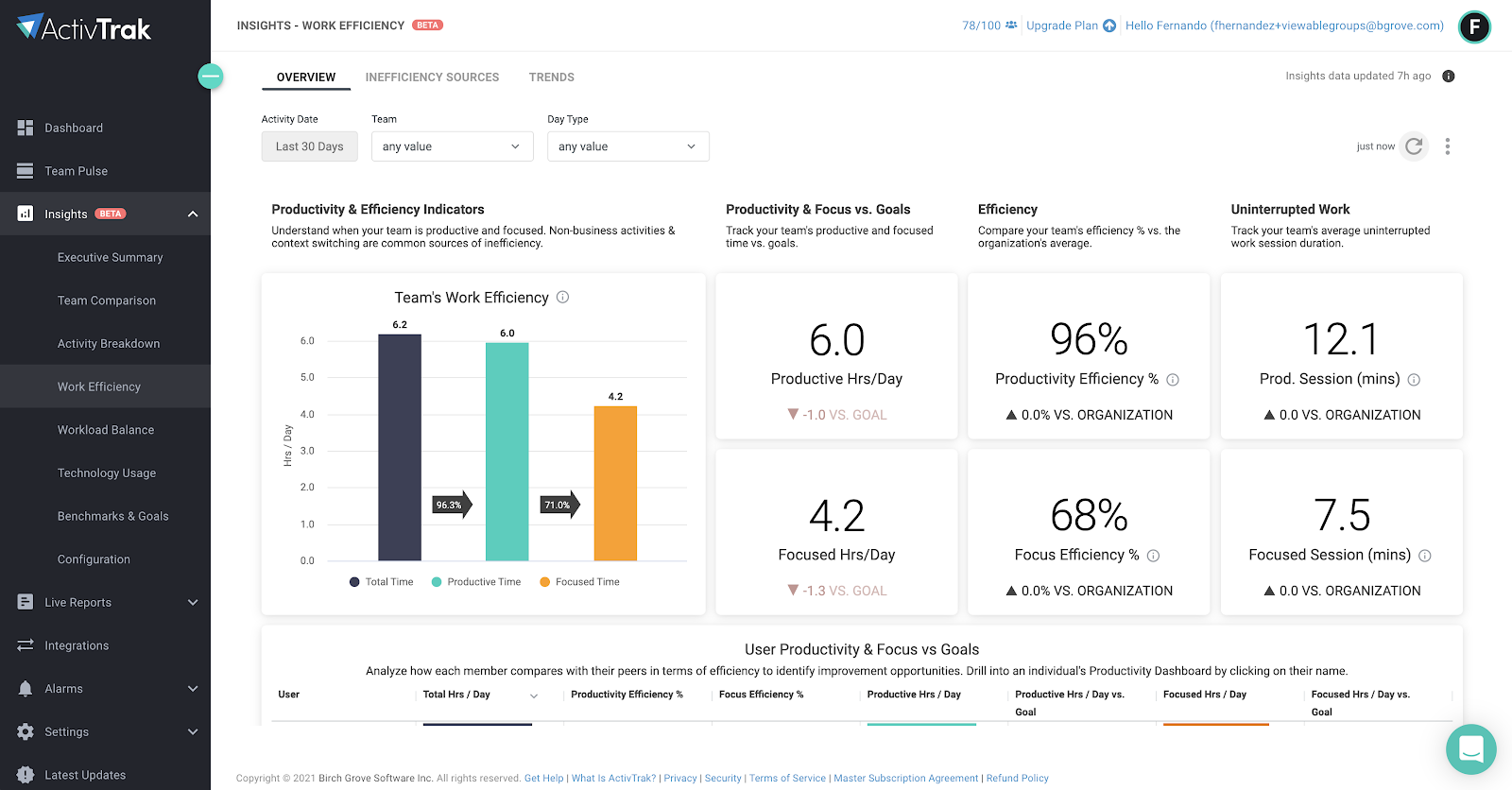Click the Alarms bell icon
The image size is (1512, 790).
26,689
